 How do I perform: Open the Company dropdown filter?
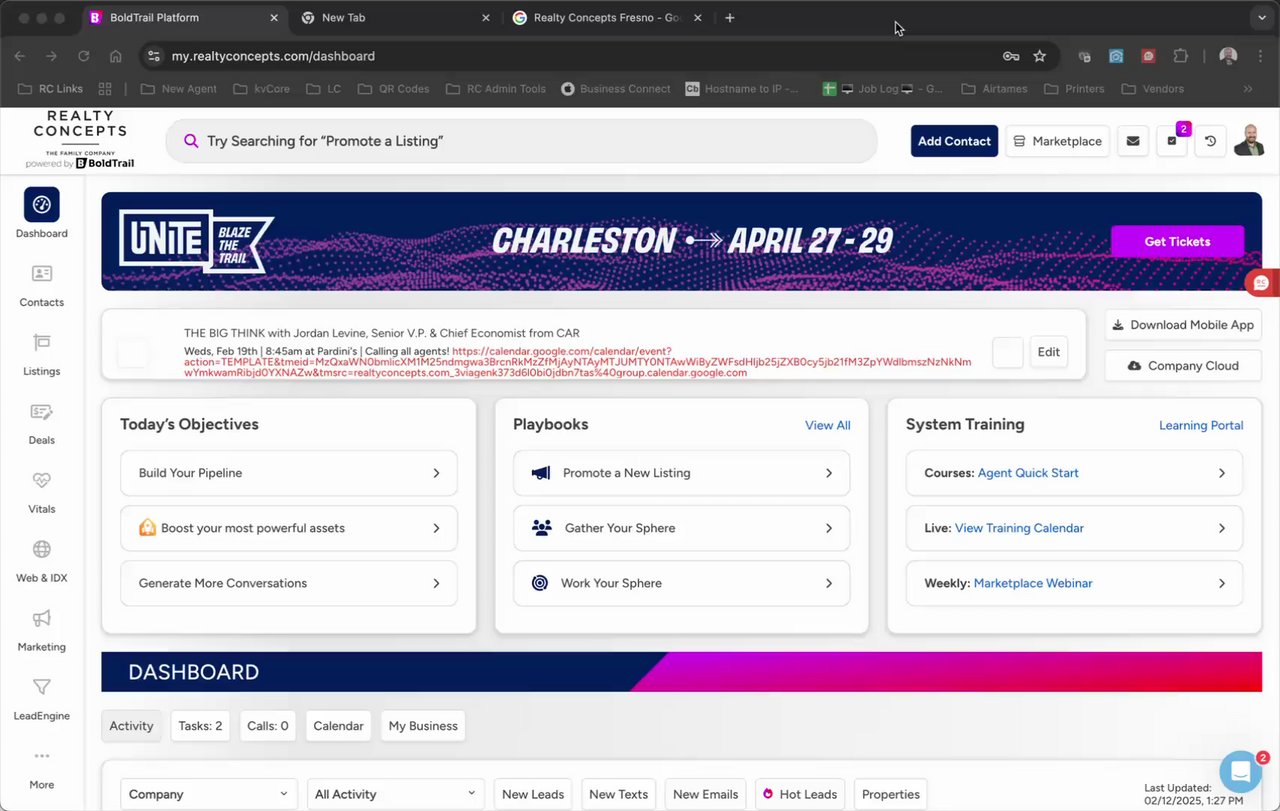tap(209, 794)
